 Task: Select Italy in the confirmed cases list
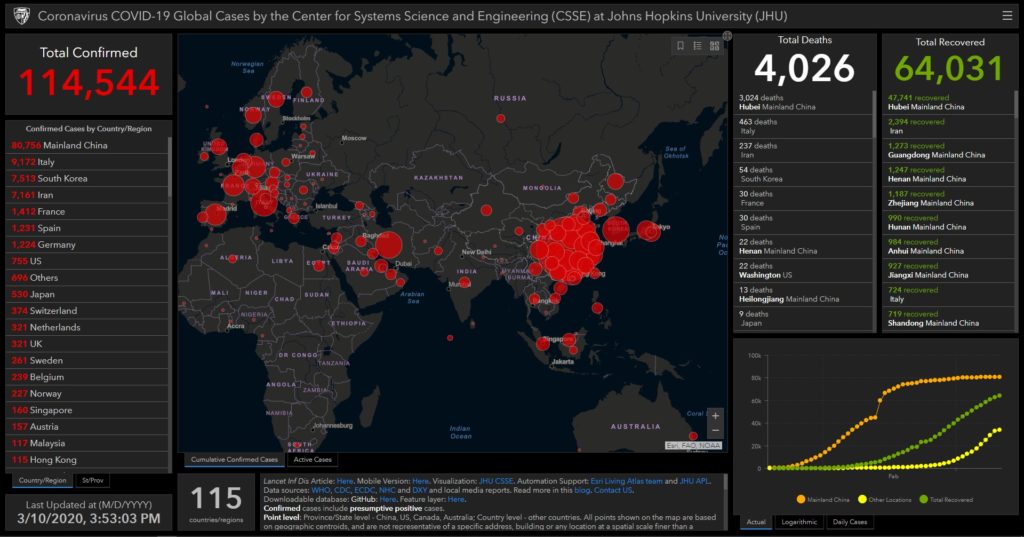pos(88,161)
